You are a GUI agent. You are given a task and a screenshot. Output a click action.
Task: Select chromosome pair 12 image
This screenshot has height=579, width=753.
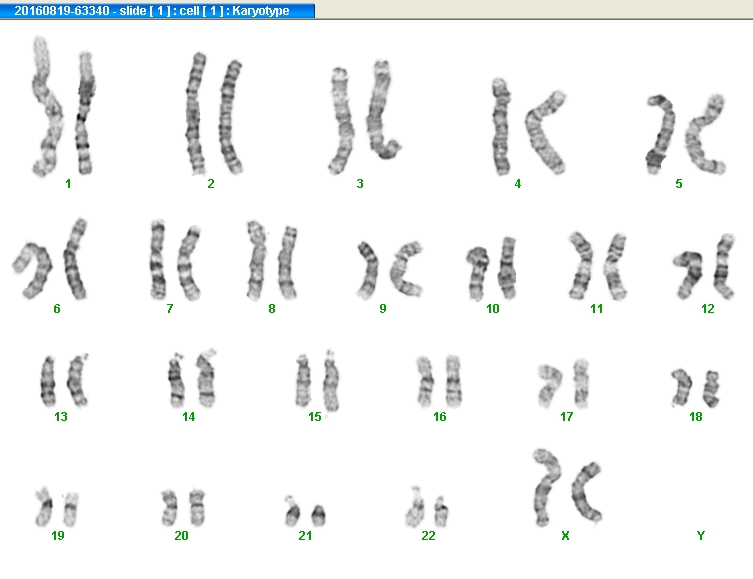tap(704, 266)
